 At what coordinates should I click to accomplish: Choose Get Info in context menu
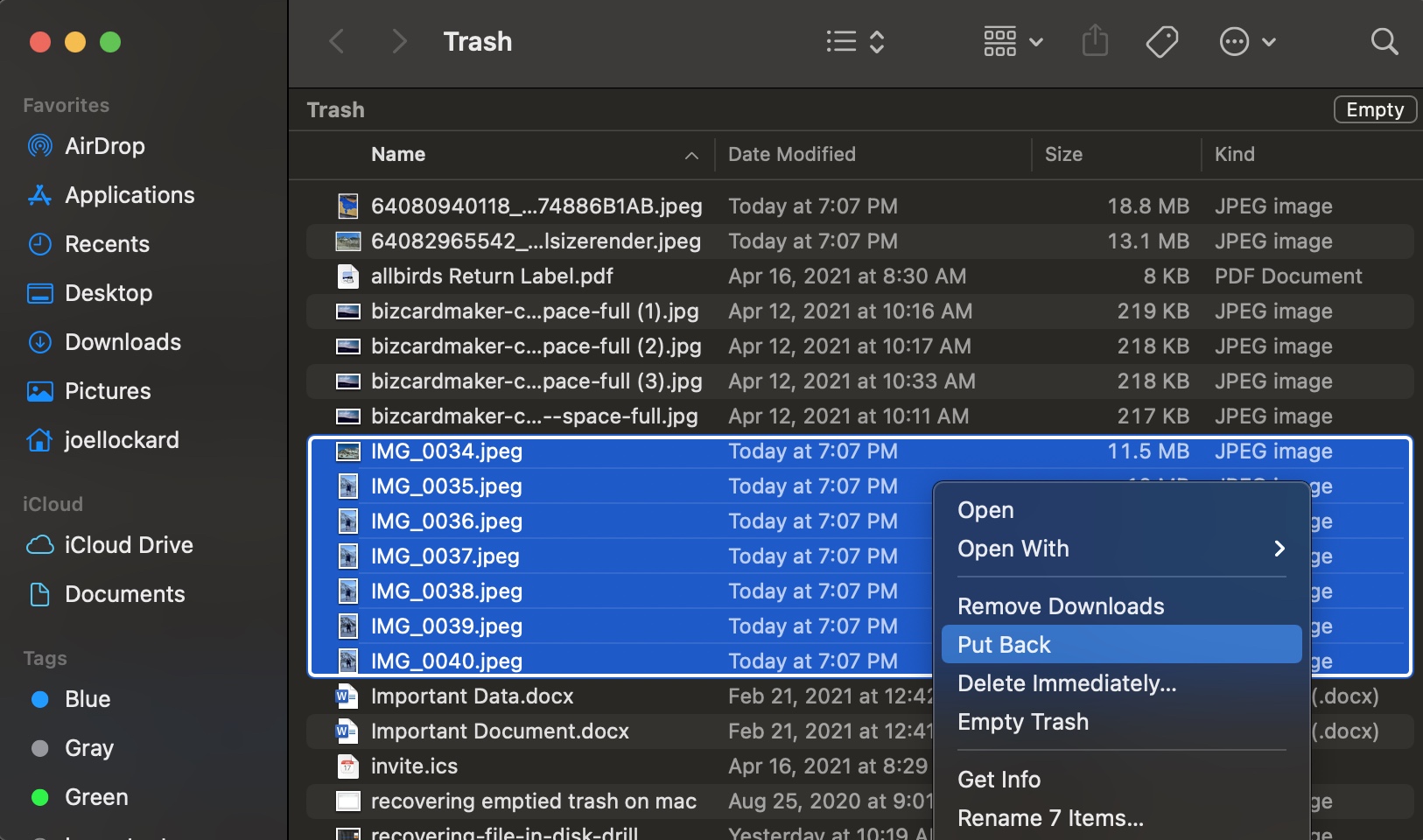click(x=1121, y=780)
